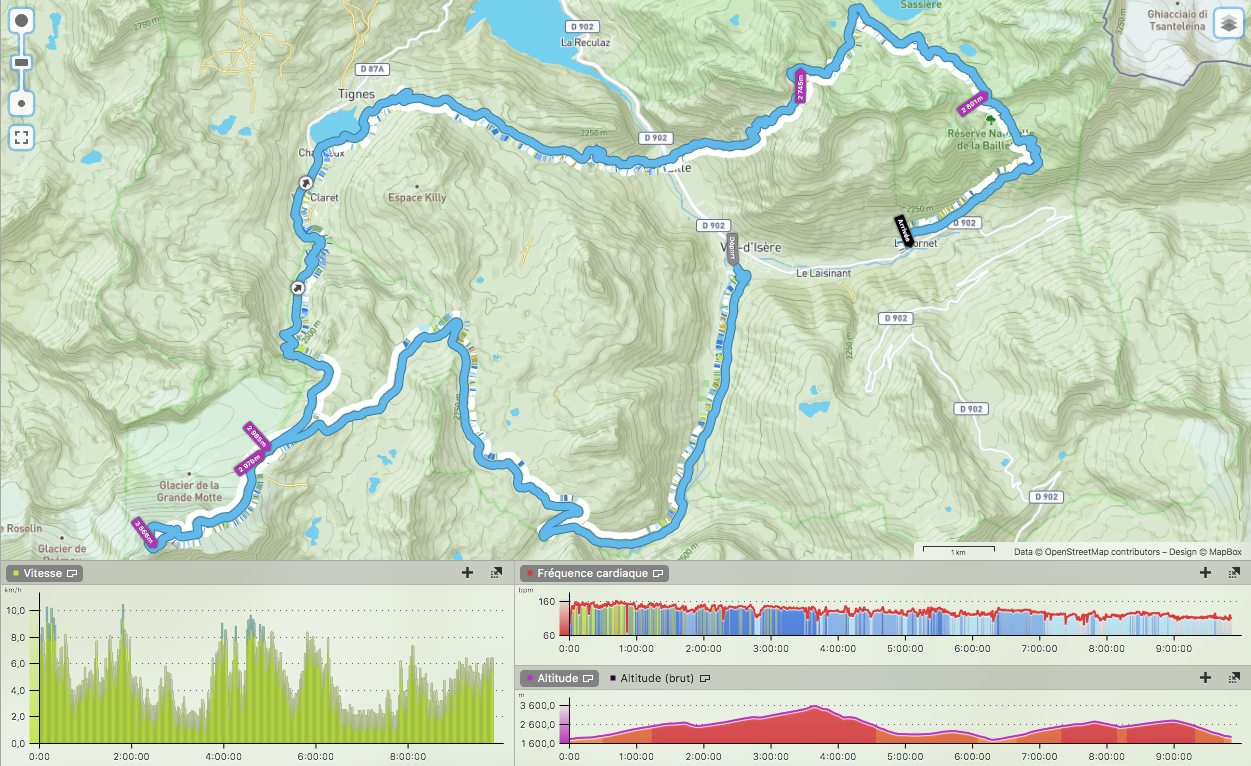Viewport: 1251px width, 766px height.
Task: Add a curve to the Vitesse chart
Action: (467, 573)
